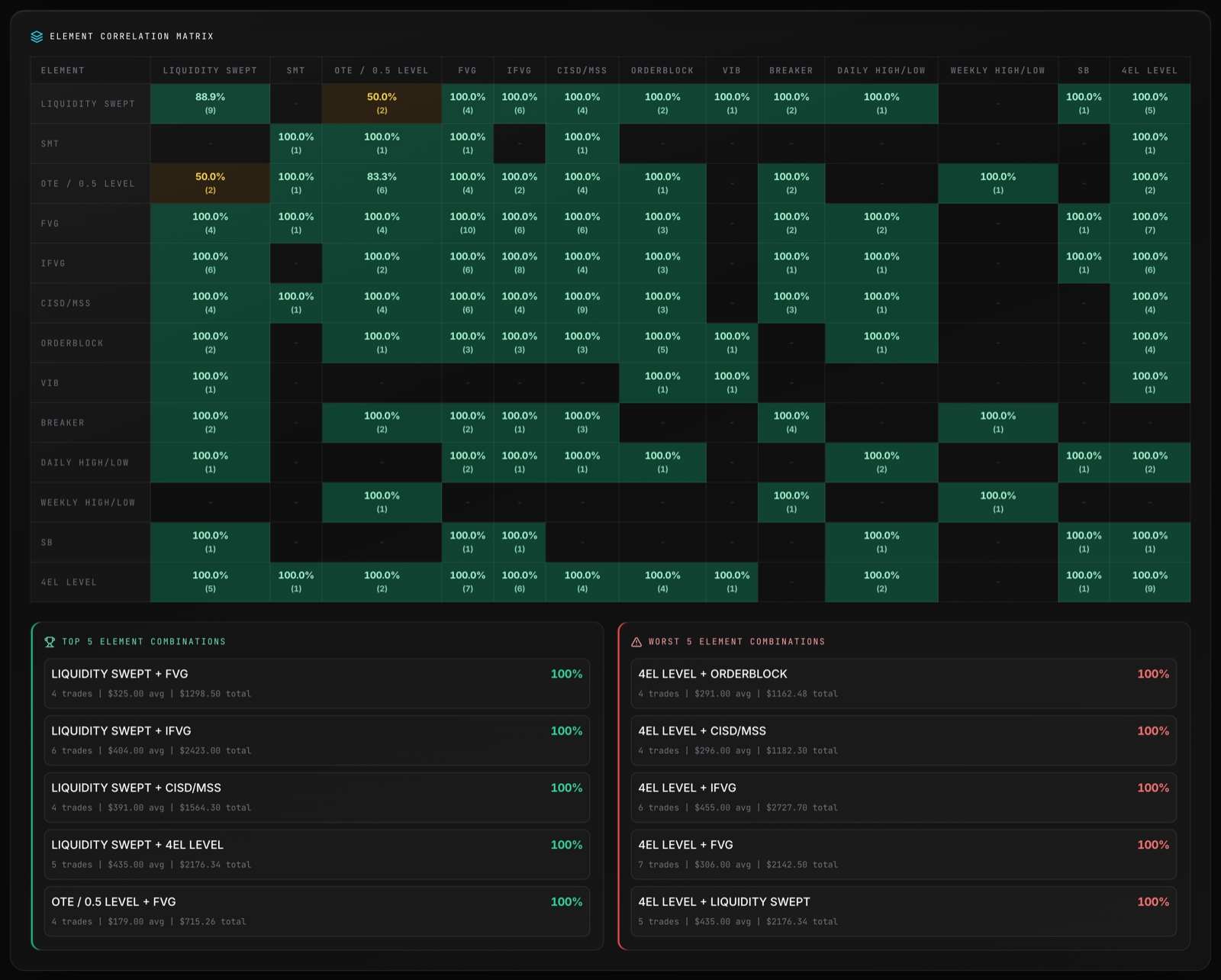Screen dimensions: 1221x980
Task: Open the LIQUIDITY SWEPT + IFVG card
Action: pyautogui.click(x=317, y=740)
